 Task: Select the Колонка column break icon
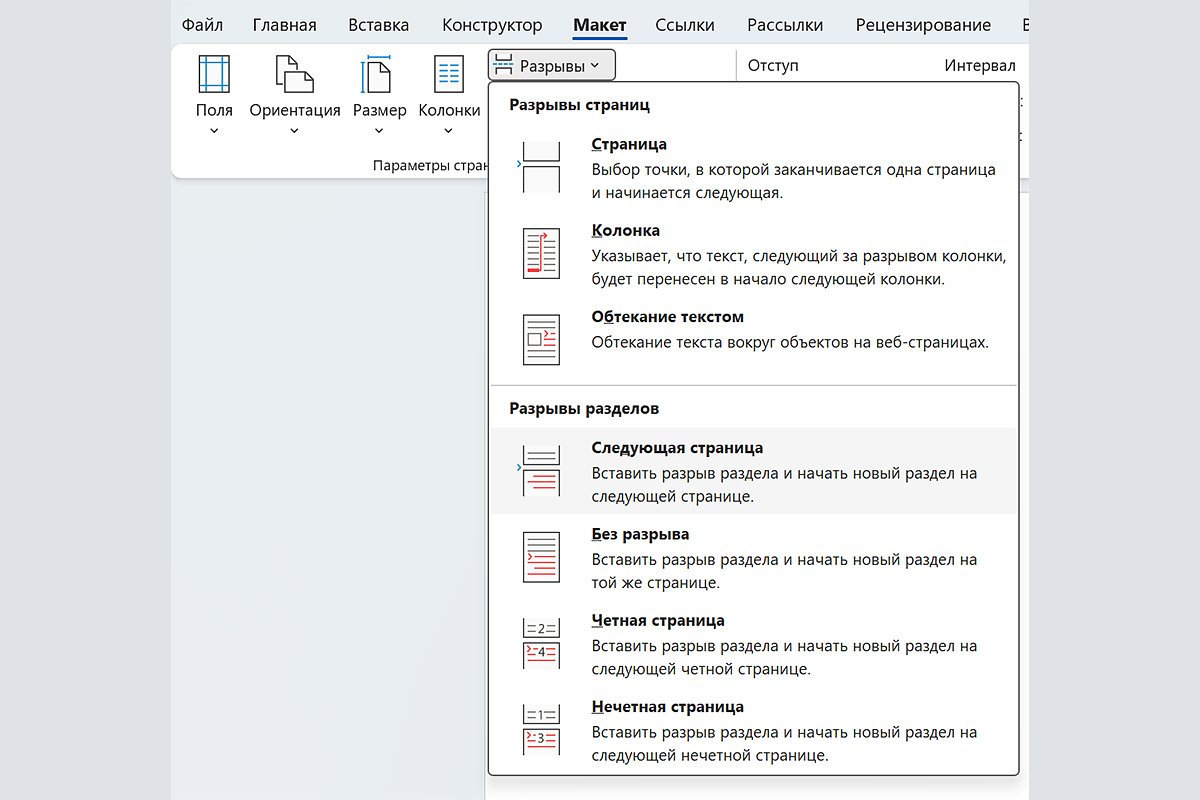coord(541,253)
